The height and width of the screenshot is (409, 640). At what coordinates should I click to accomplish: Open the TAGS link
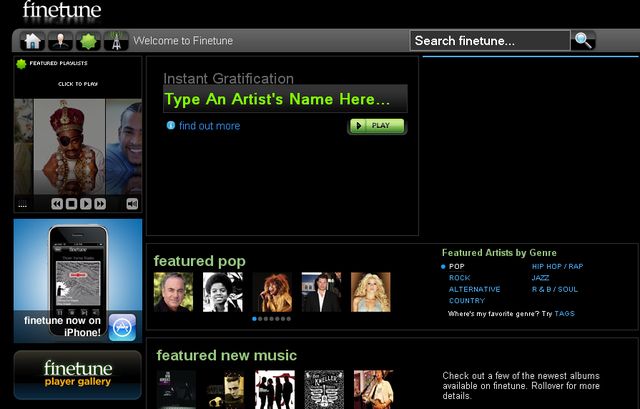564,313
